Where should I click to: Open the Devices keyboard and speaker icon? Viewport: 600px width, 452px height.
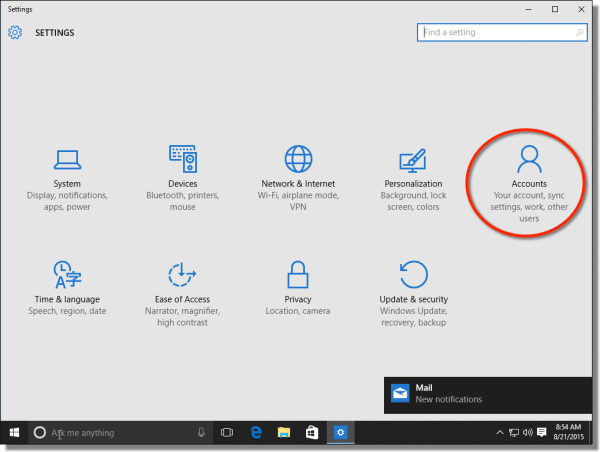pos(183,159)
